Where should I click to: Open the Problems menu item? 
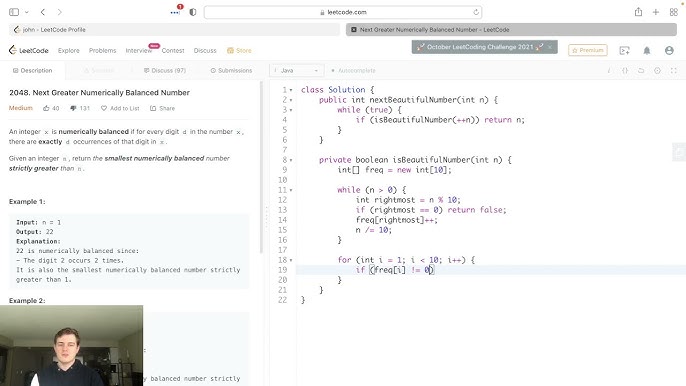click(x=102, y=50)
